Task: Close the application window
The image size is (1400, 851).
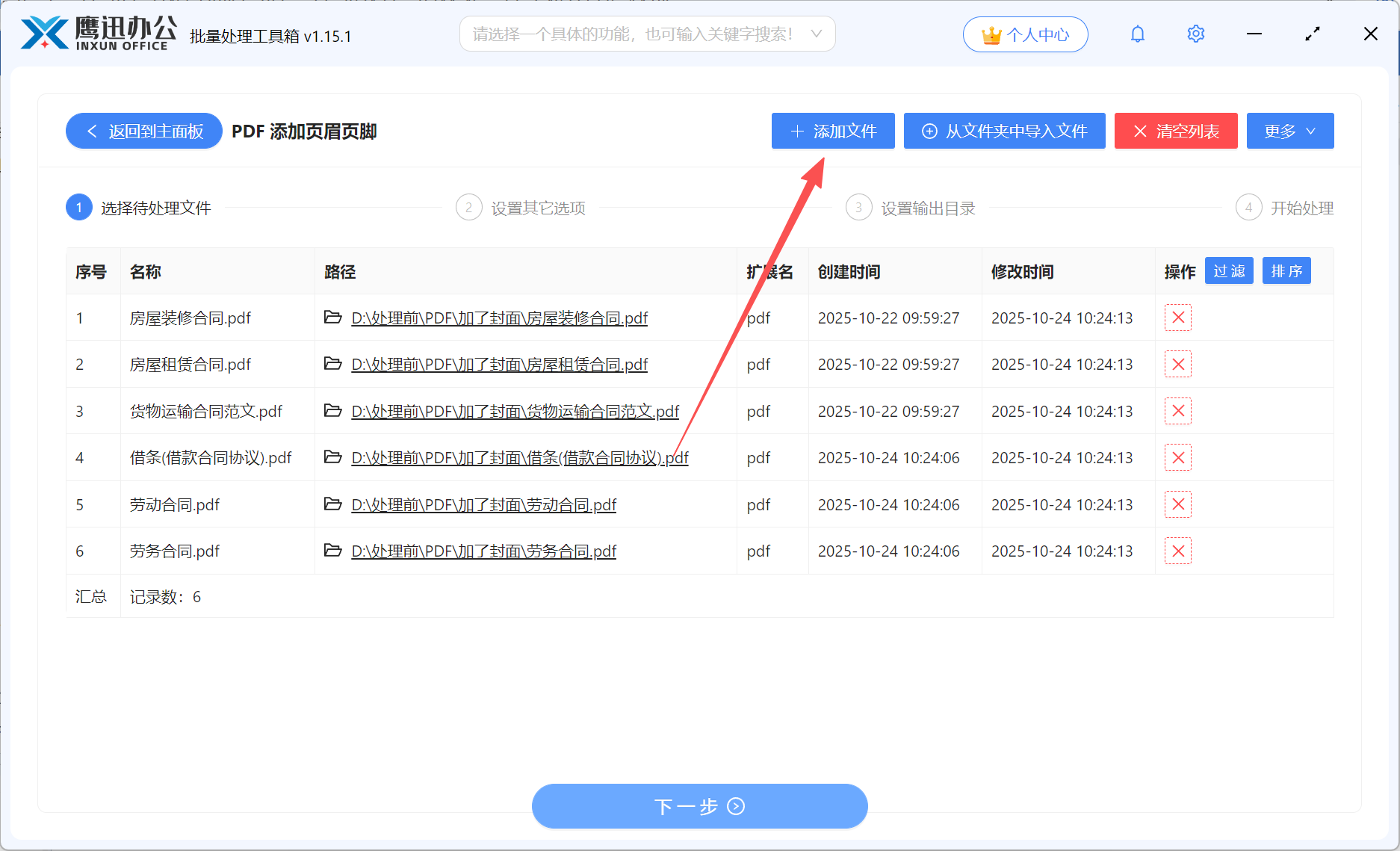Action: coord(1370,34)
